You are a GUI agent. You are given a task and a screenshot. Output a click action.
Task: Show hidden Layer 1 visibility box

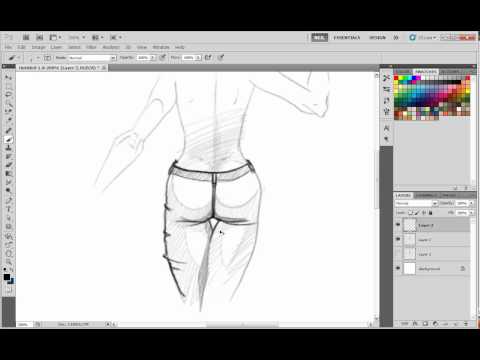coord(398,254)
